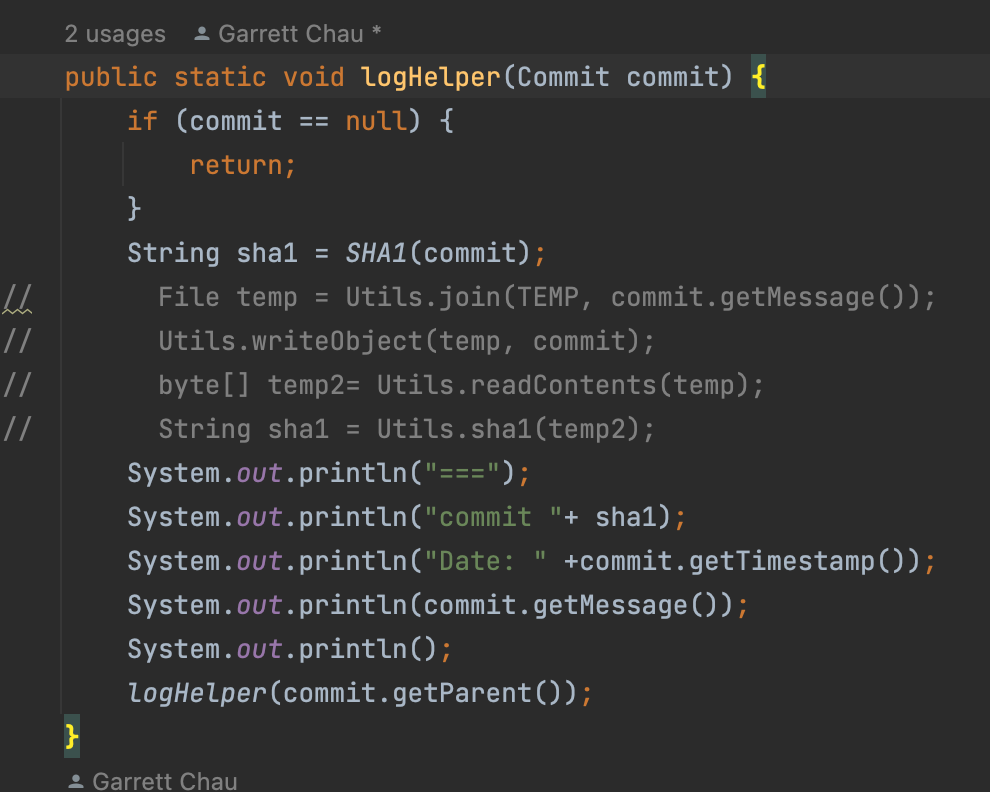Click the getTimestamp method call

pyautogui.click(x=782, y=561)
